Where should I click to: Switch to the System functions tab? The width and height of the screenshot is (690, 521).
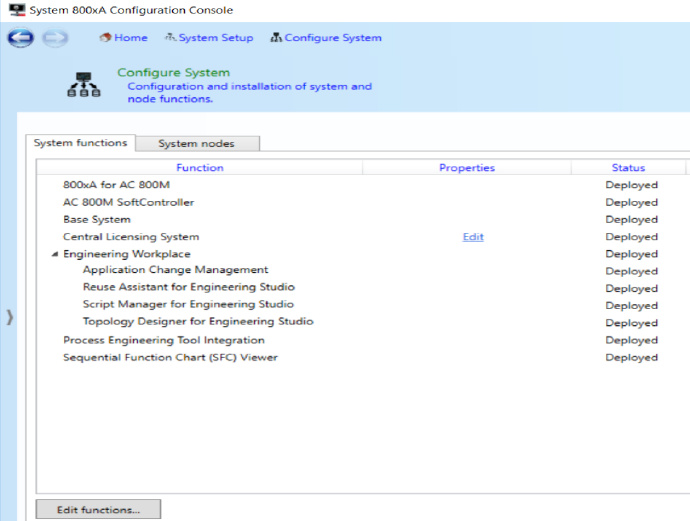(81, 143)
